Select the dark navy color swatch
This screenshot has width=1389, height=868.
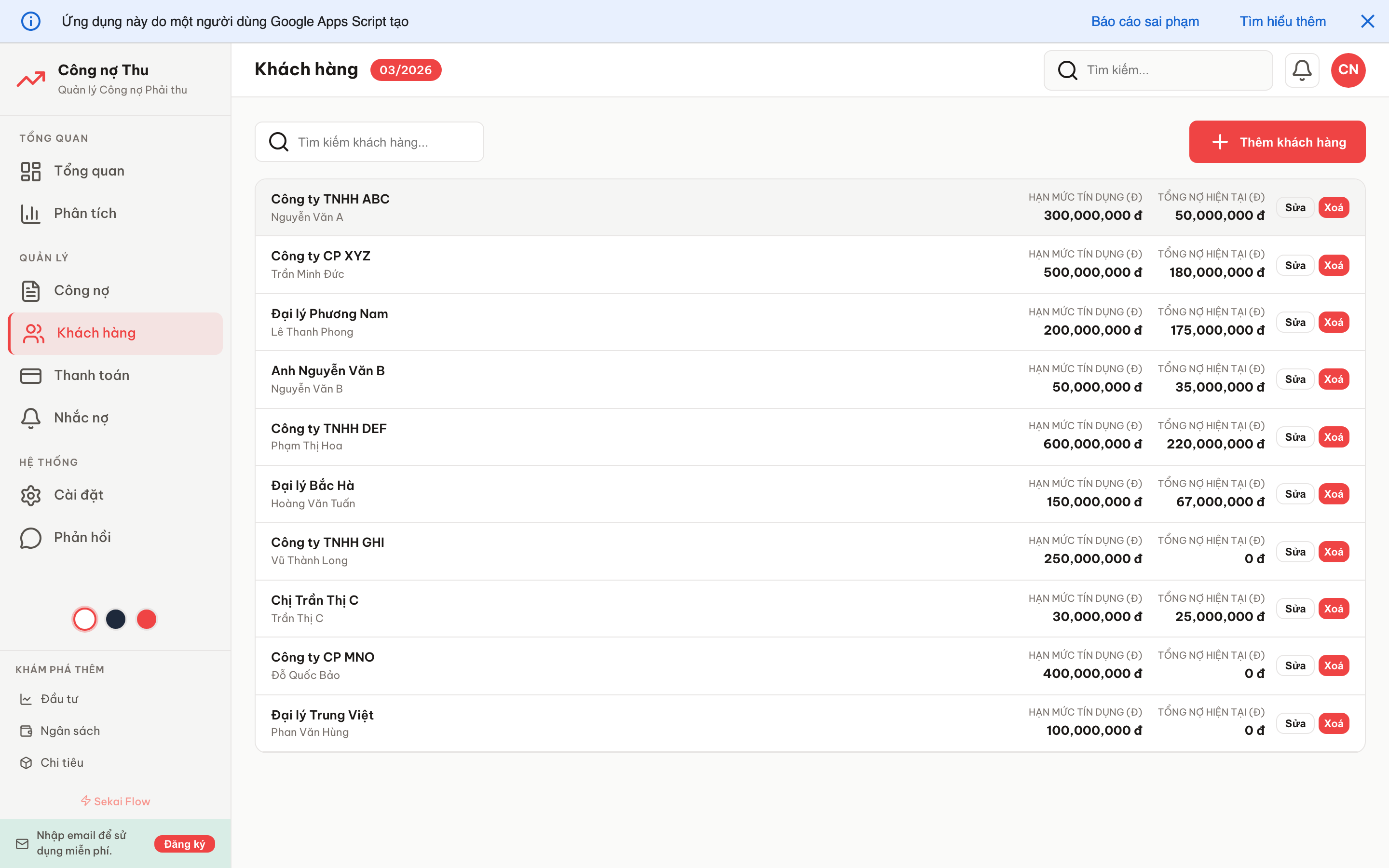point(115,619)
